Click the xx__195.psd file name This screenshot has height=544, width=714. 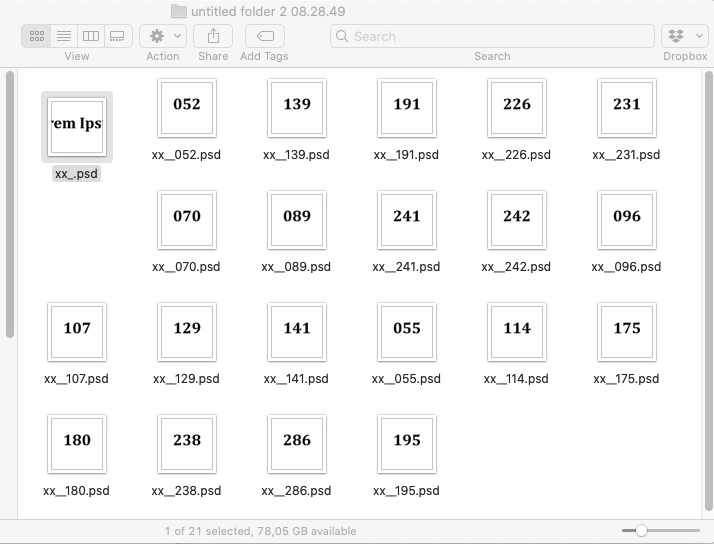(406, 491)
